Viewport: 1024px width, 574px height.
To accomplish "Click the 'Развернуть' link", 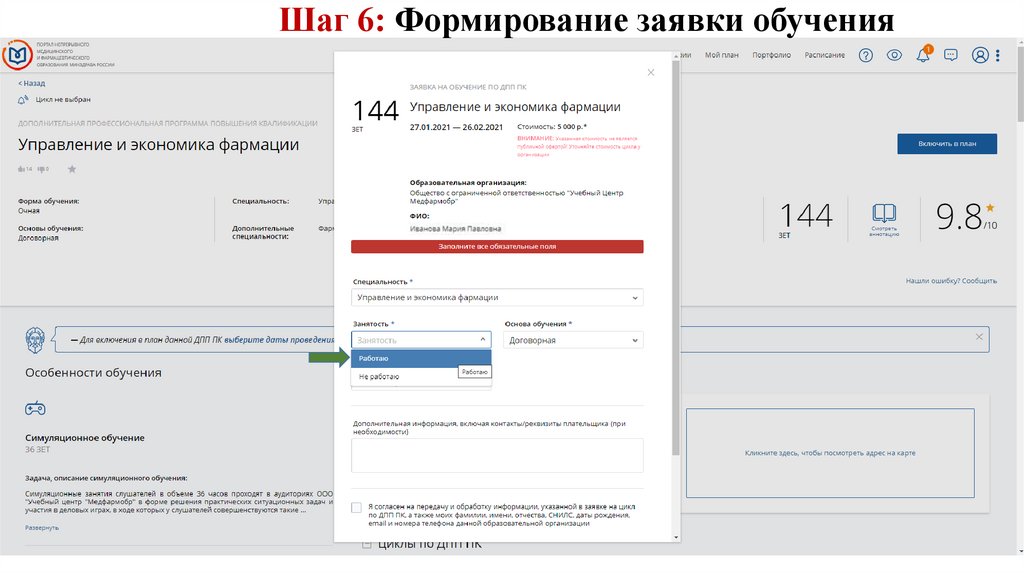I will pyautogui.click(x=42, y=528).
